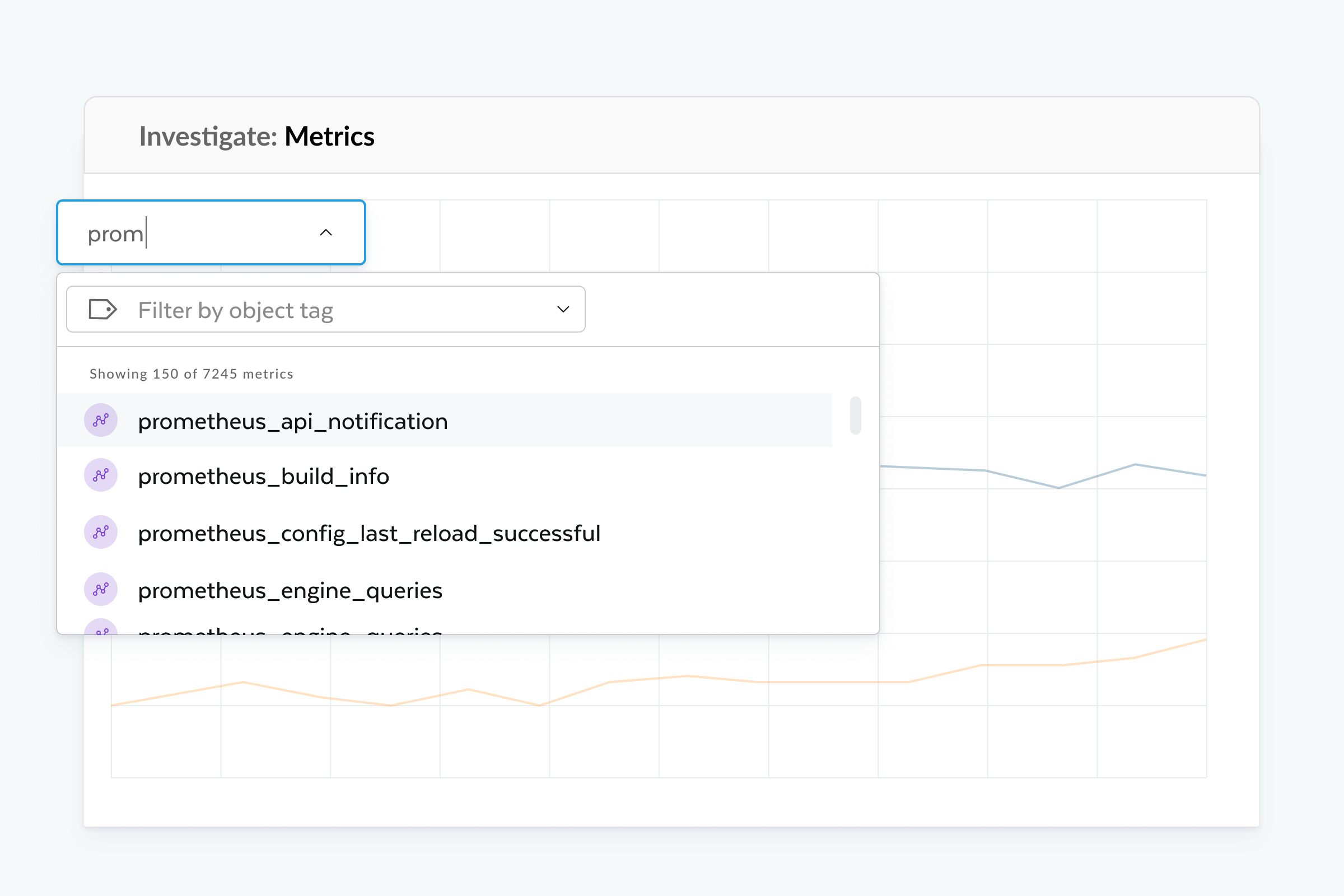Select prometheus_api_notification metric

pos(444,421)
